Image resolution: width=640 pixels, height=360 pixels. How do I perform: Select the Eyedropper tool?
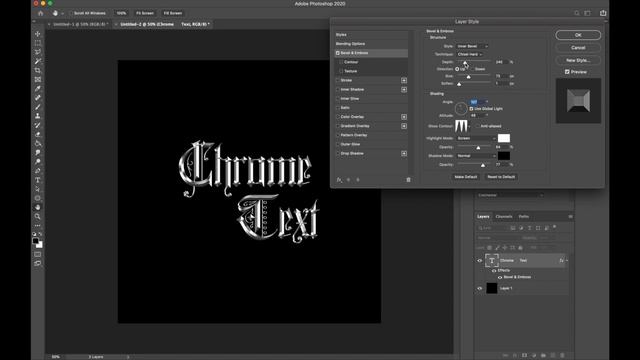38,89
